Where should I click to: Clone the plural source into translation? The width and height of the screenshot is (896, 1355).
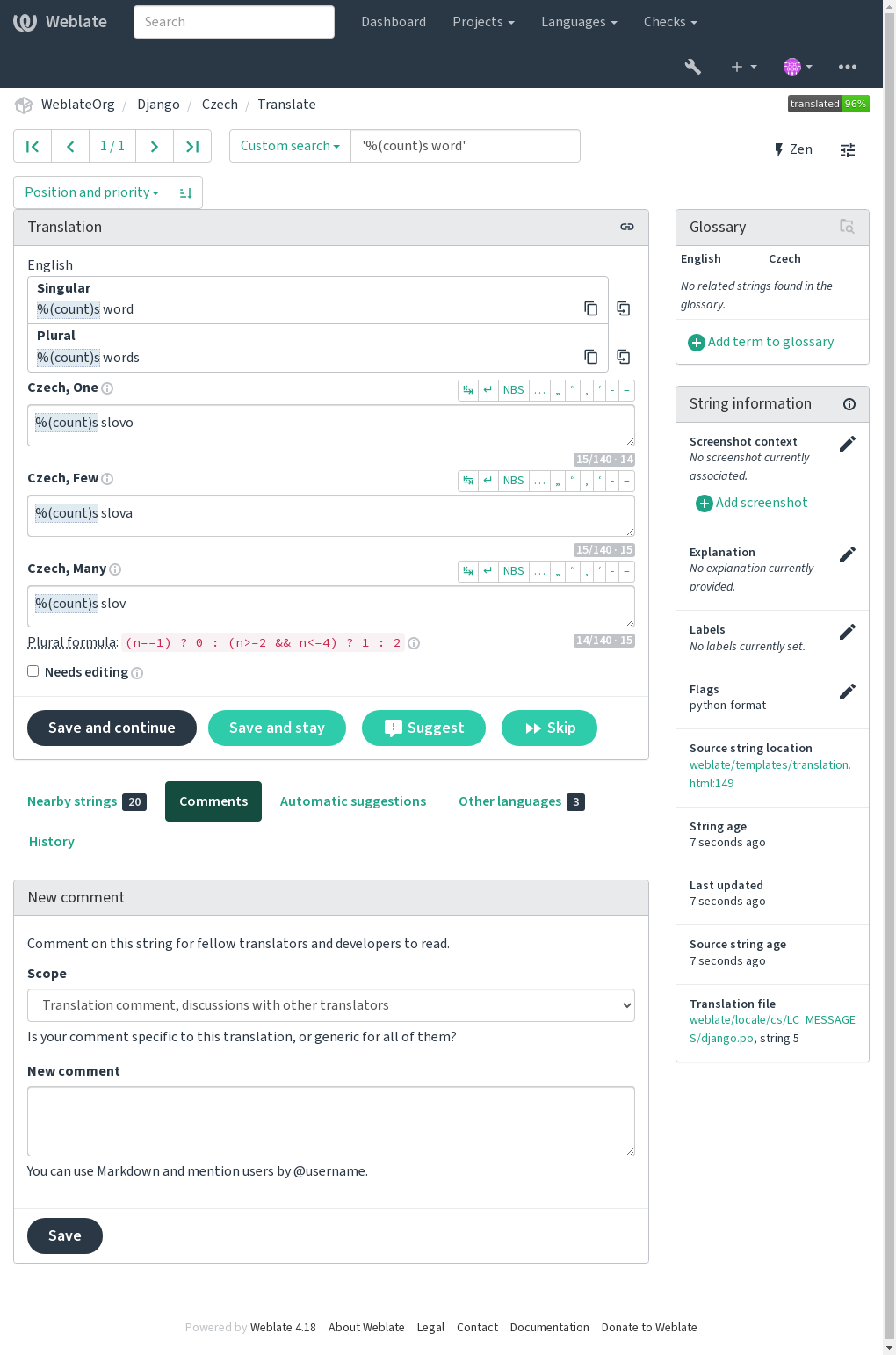click(624, 357)
